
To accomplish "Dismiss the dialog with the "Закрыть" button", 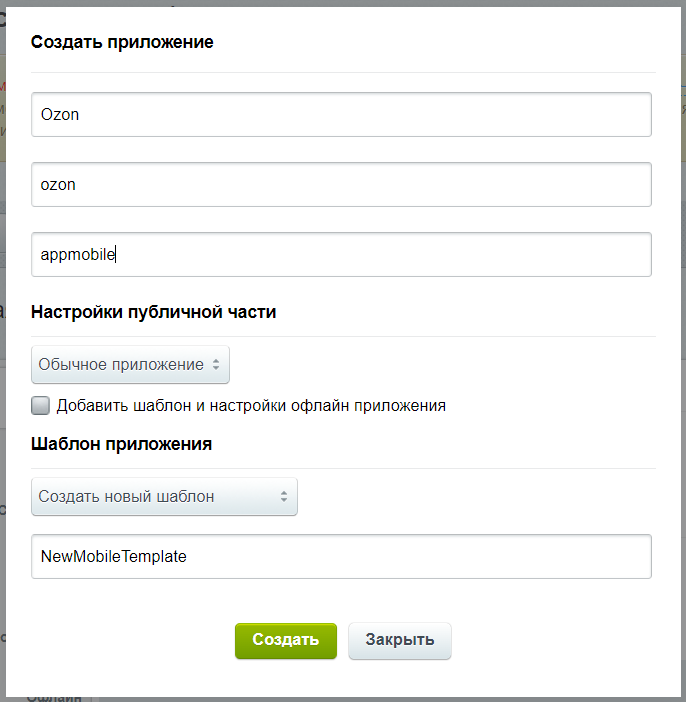I will pyautogui.click(x=399, y=640).
